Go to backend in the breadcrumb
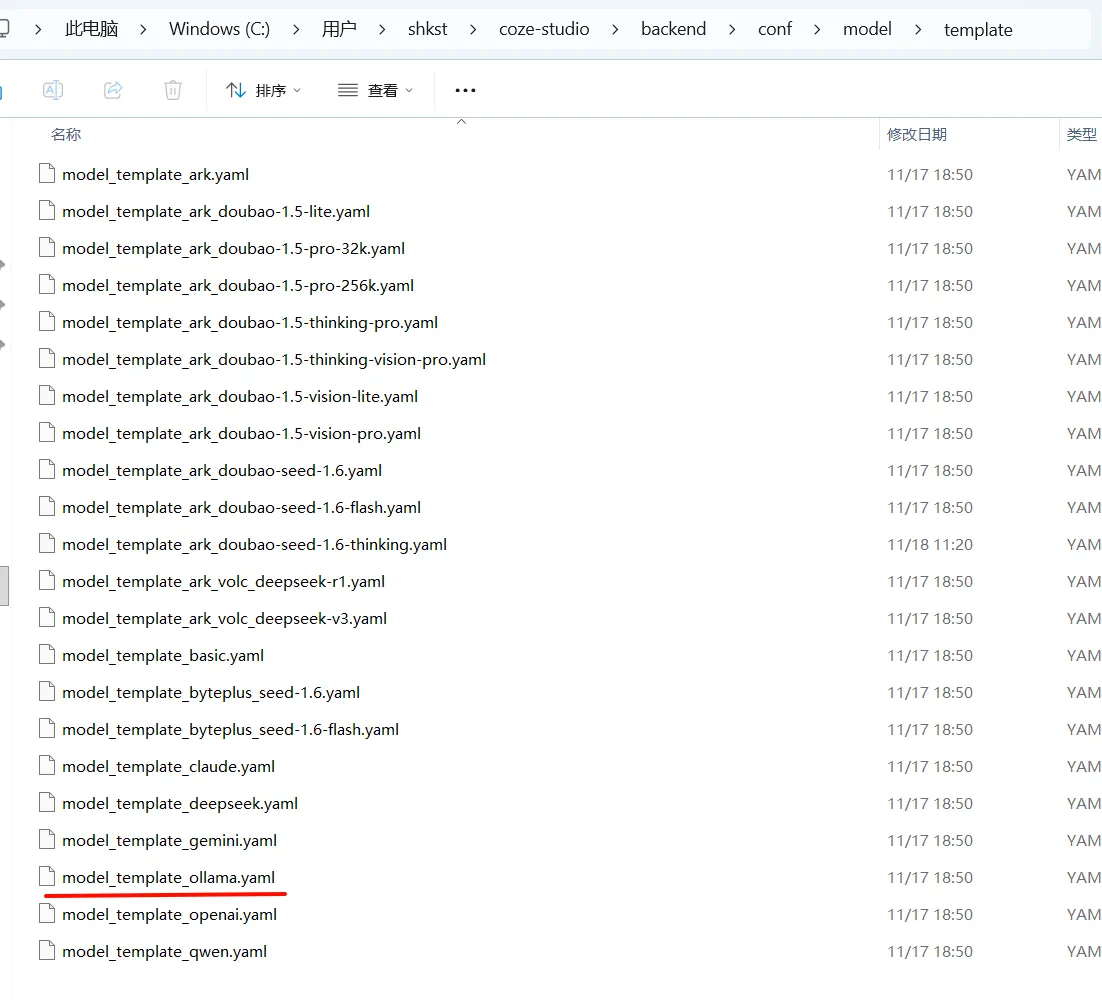This screenshot has height=1000, width=1102. coord(673,29)
